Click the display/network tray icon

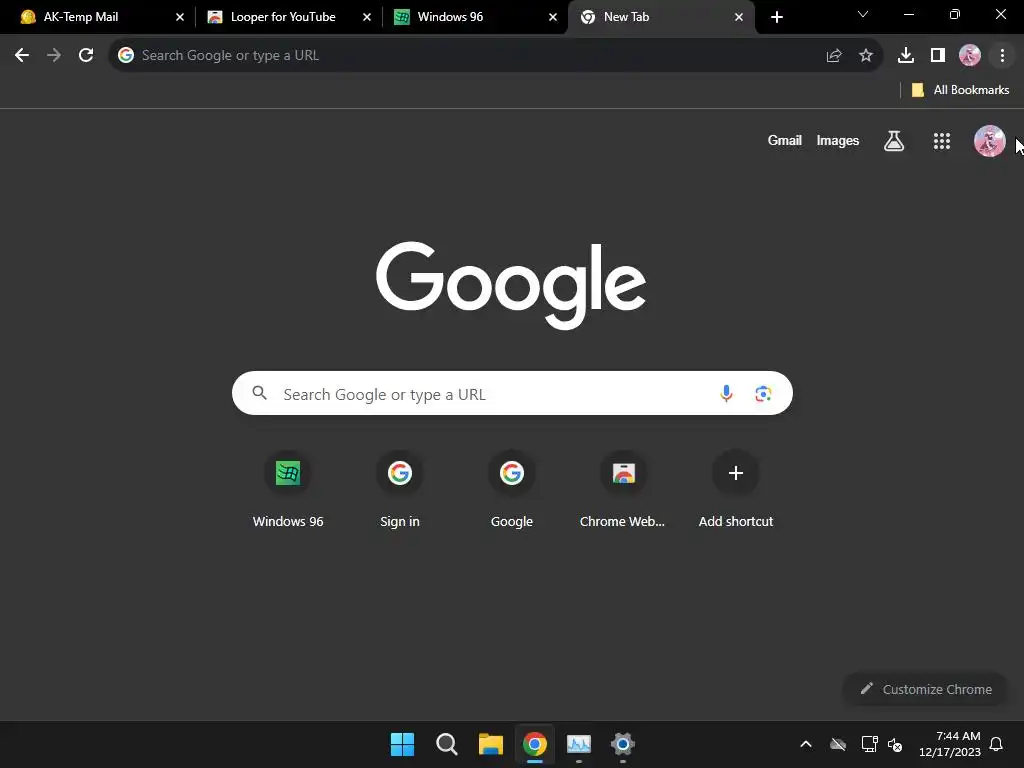(869, 744)
